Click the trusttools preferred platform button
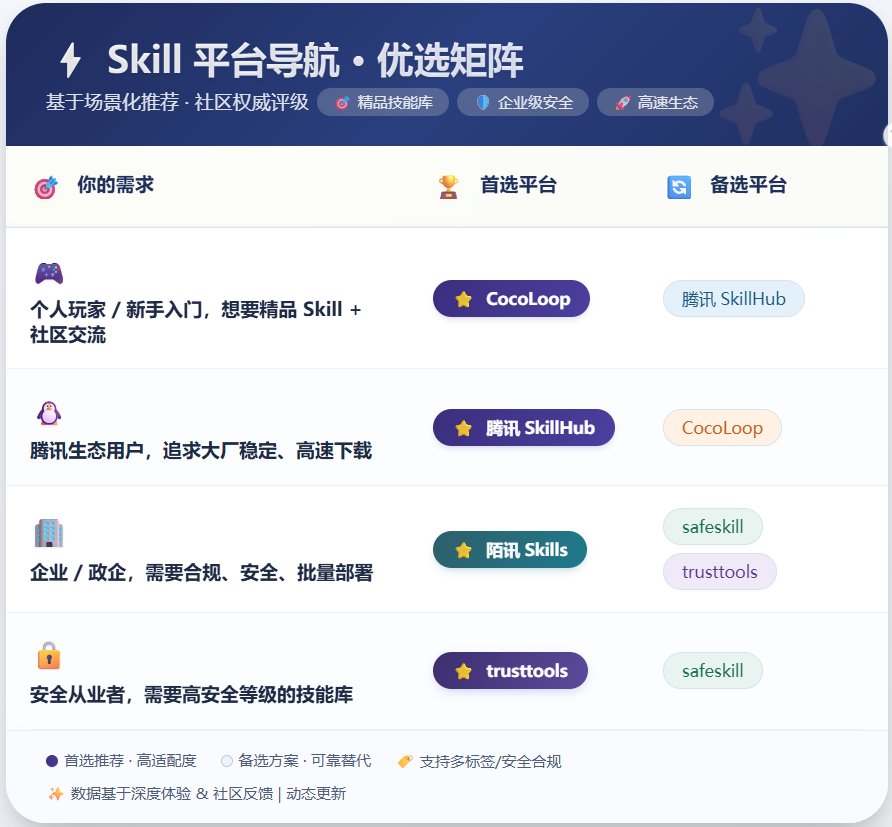The image size is (892, 827). [510, 670]
